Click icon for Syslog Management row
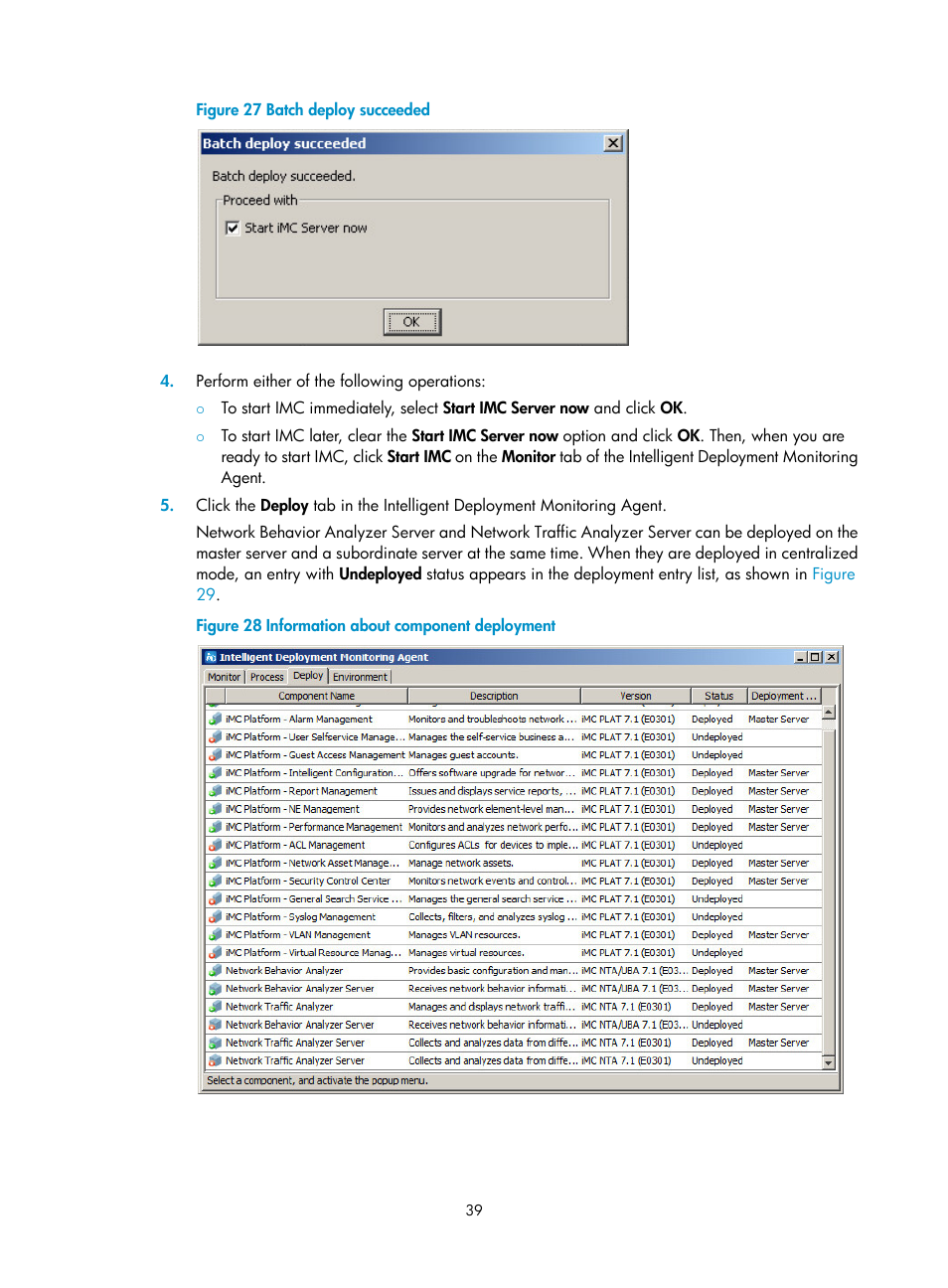948x1288 pixels. [215, 916]
